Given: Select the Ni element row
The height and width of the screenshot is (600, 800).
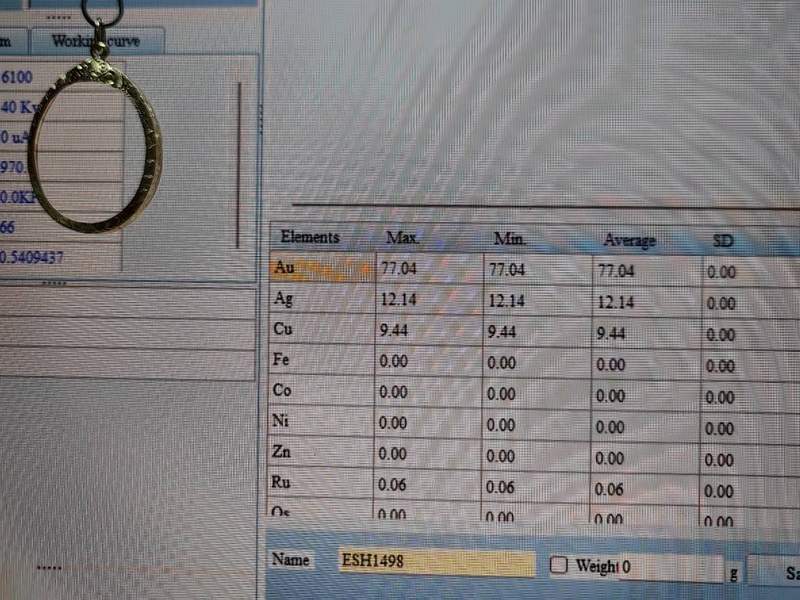Looking at the screenshot, I should coord(320,421).
